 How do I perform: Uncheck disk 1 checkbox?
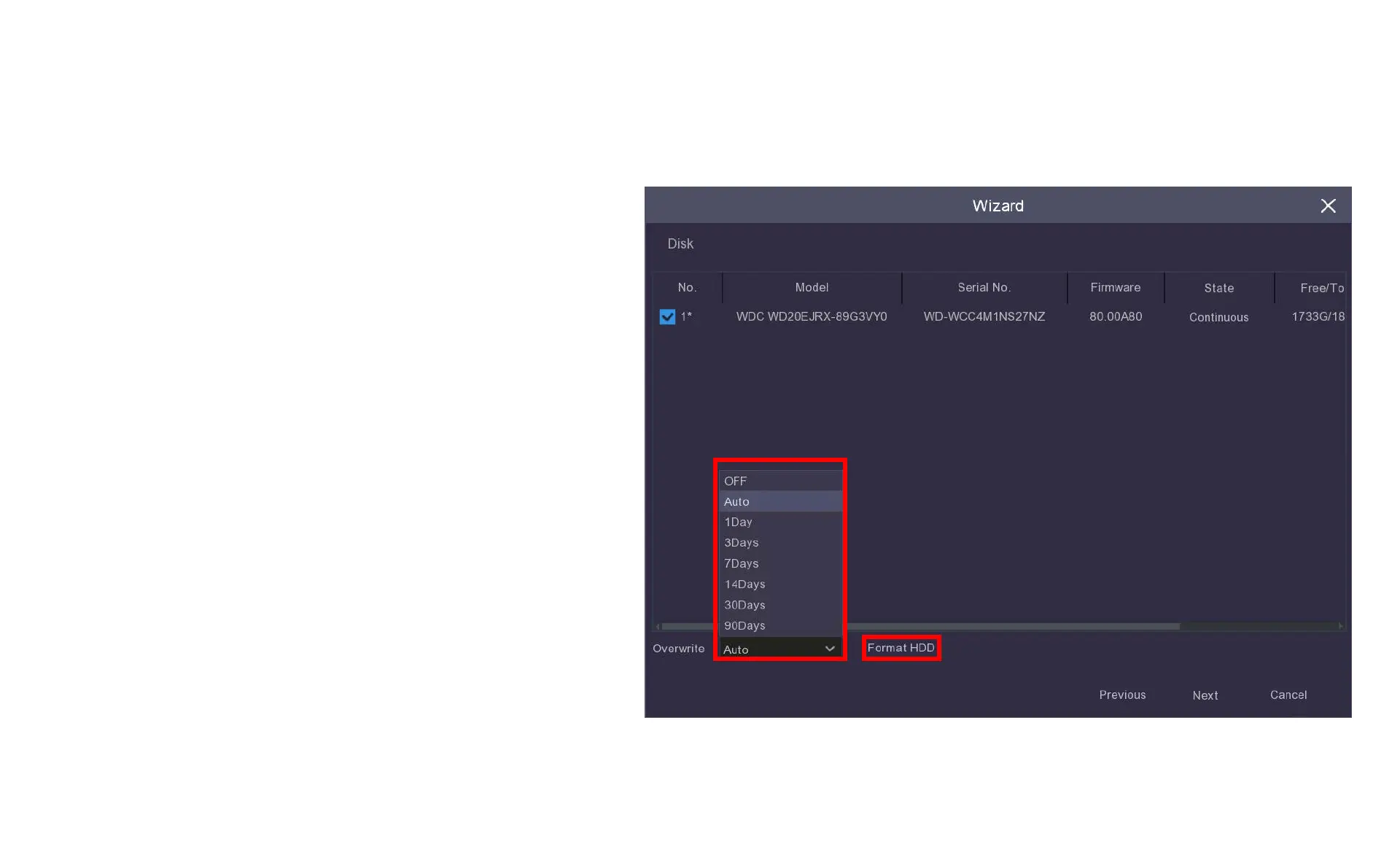tap(666, 317)
